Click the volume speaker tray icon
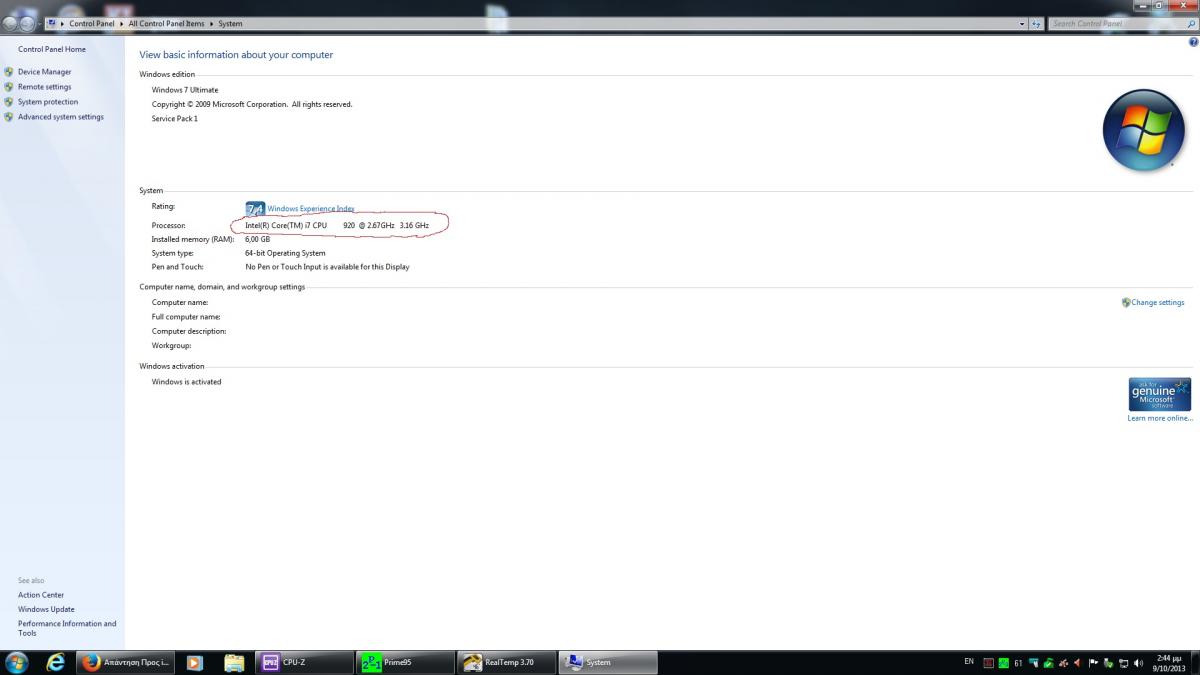 click(1138, 663)
